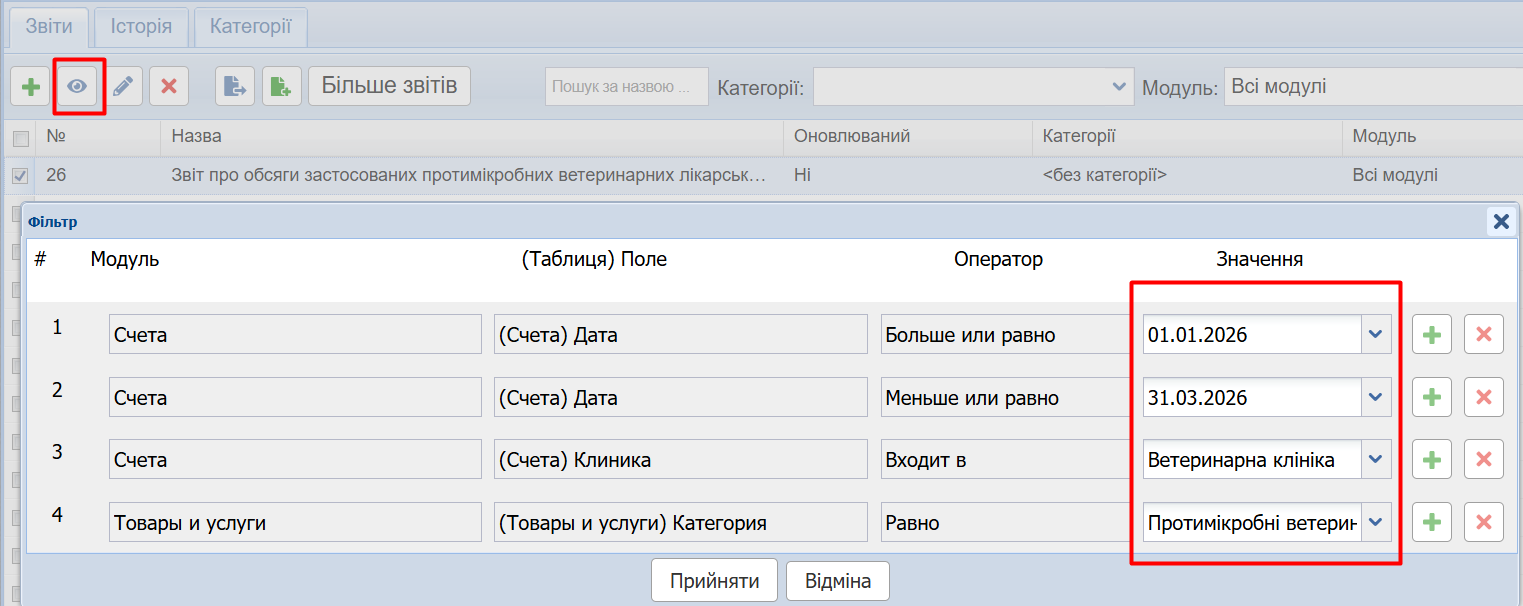Image resolution: width=1523 pixels, height=606 pixels.
Task: Open the Протимікробні ветерин value dropdown
Action: click(x=1376, y=522)
